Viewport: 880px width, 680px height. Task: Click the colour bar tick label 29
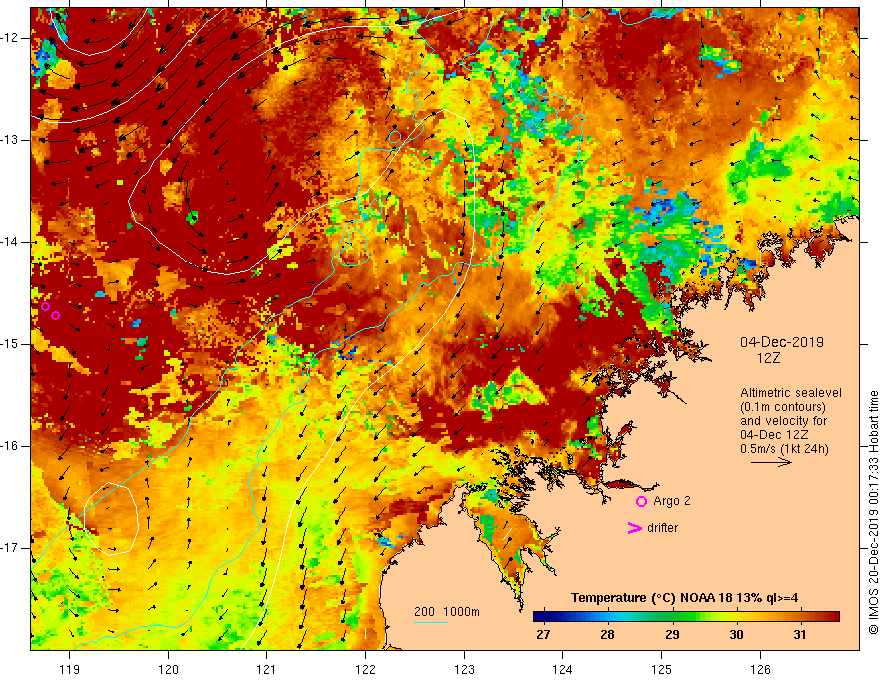[x=672, y=635]
